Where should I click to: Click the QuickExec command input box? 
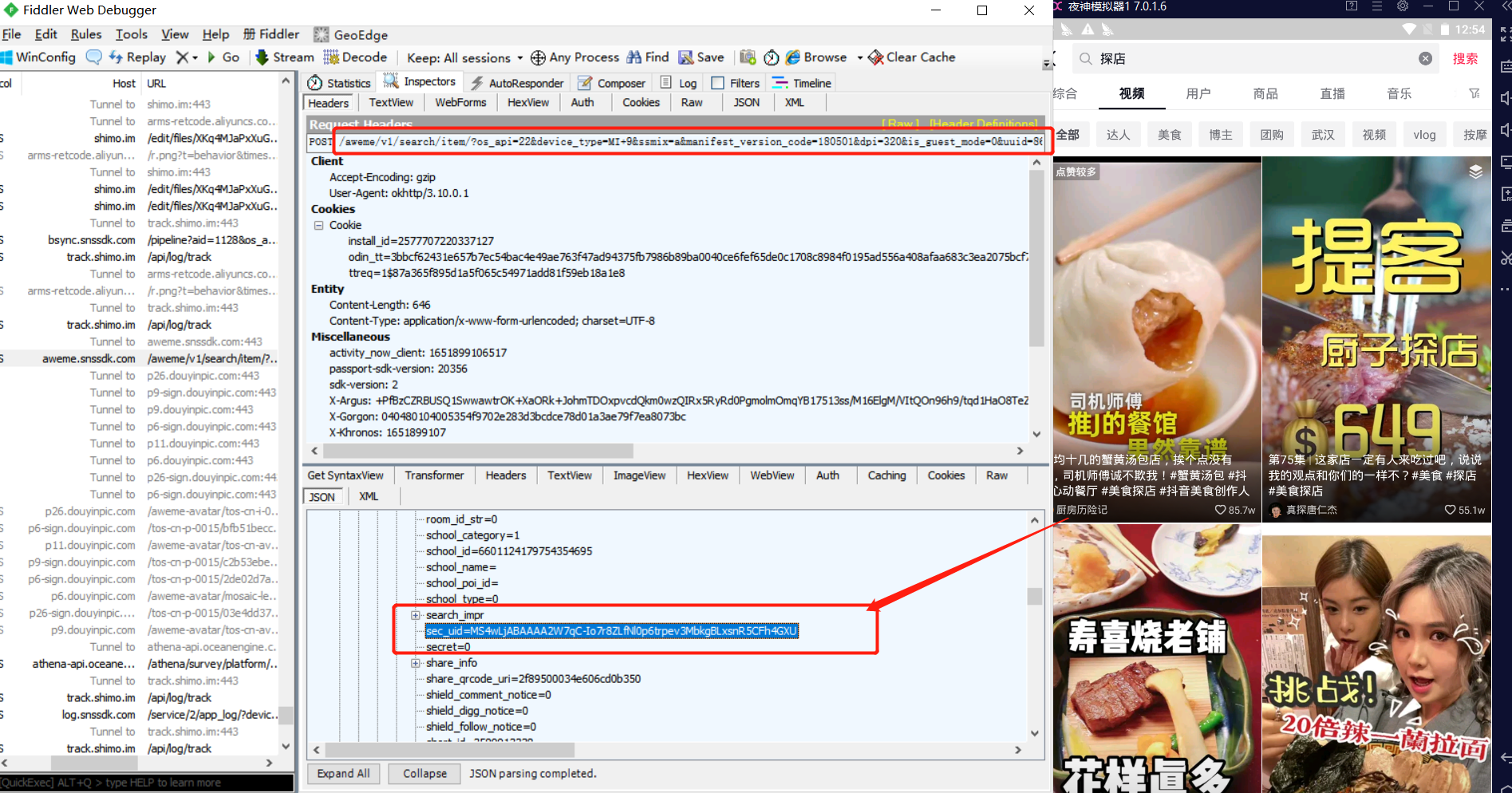(x=147, y=783)
